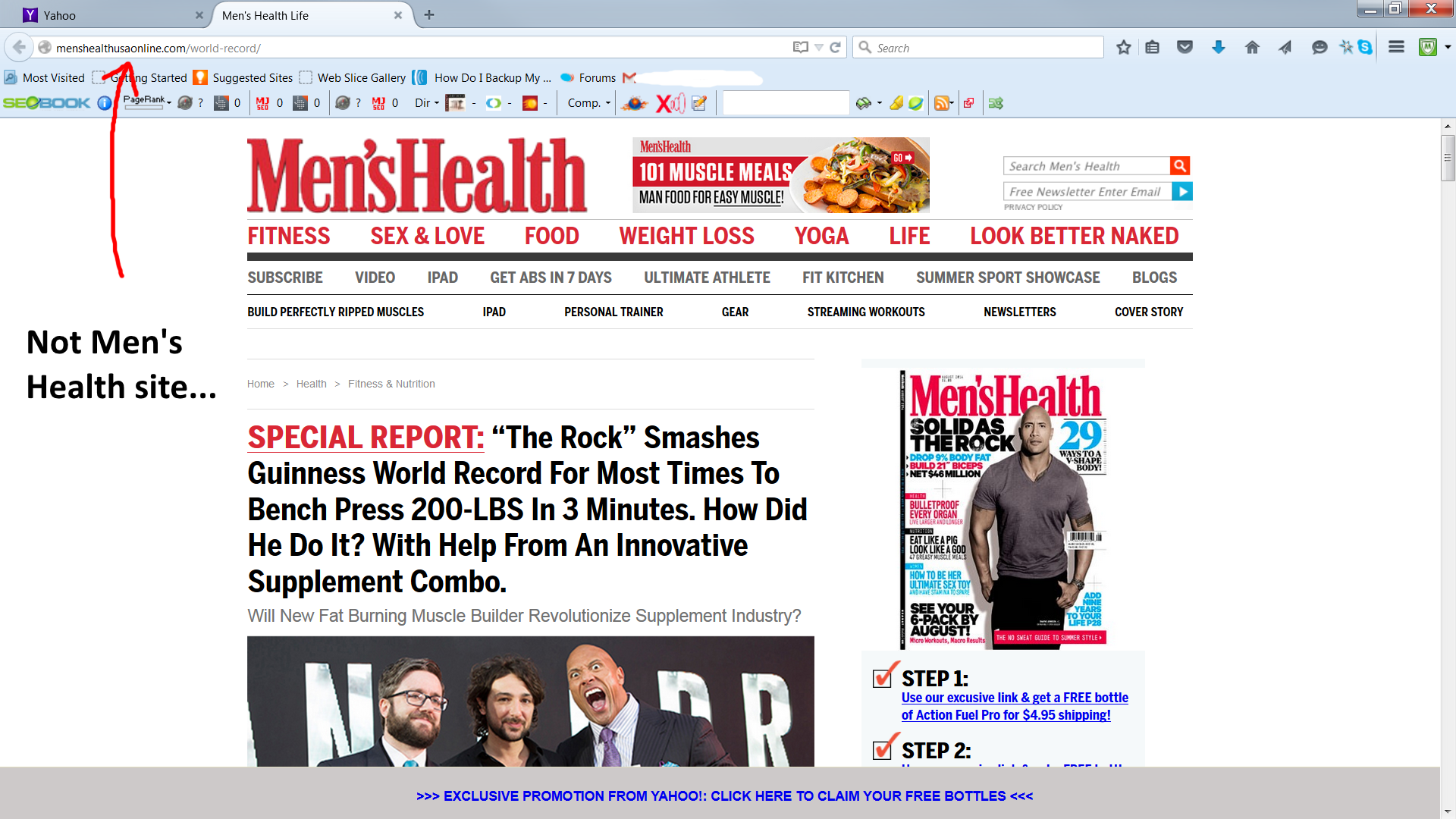Click the Health breadcrumb link

pyautogui.click(x=311, y=384)
